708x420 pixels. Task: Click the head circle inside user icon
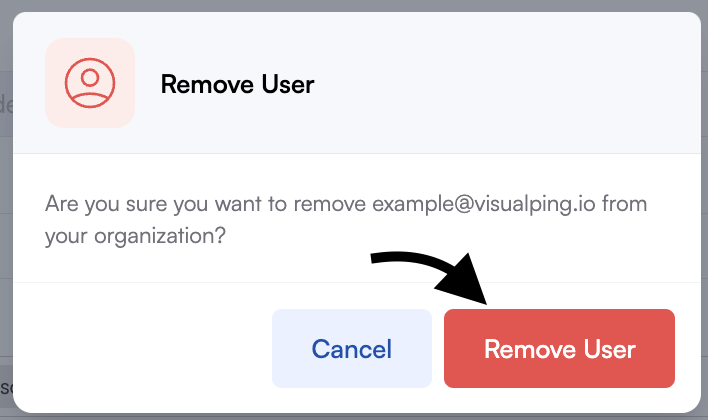point(90,77)
